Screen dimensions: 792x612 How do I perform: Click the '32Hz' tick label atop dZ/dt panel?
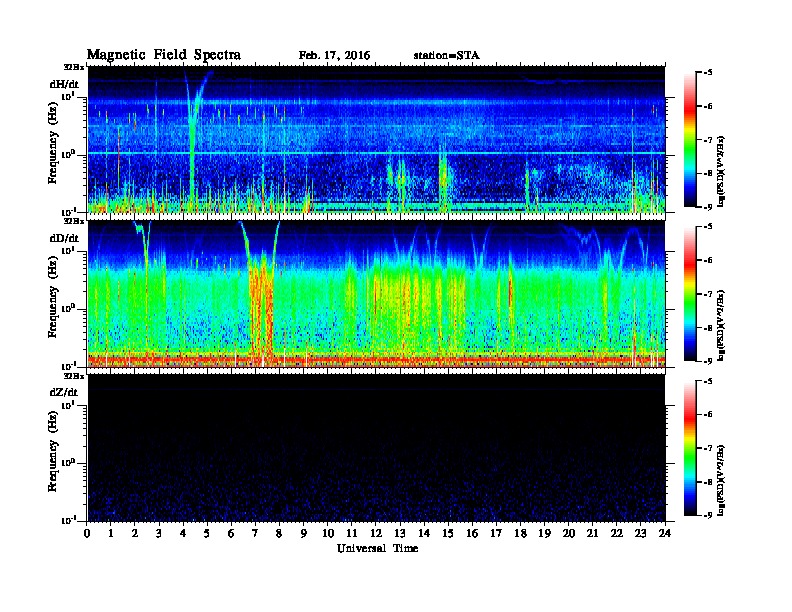74,376
